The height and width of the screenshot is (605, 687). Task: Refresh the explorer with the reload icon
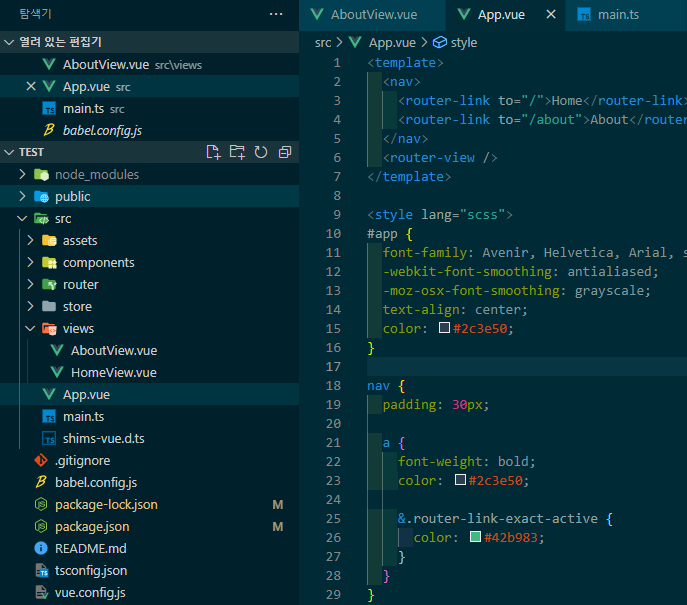coord(261,152)
